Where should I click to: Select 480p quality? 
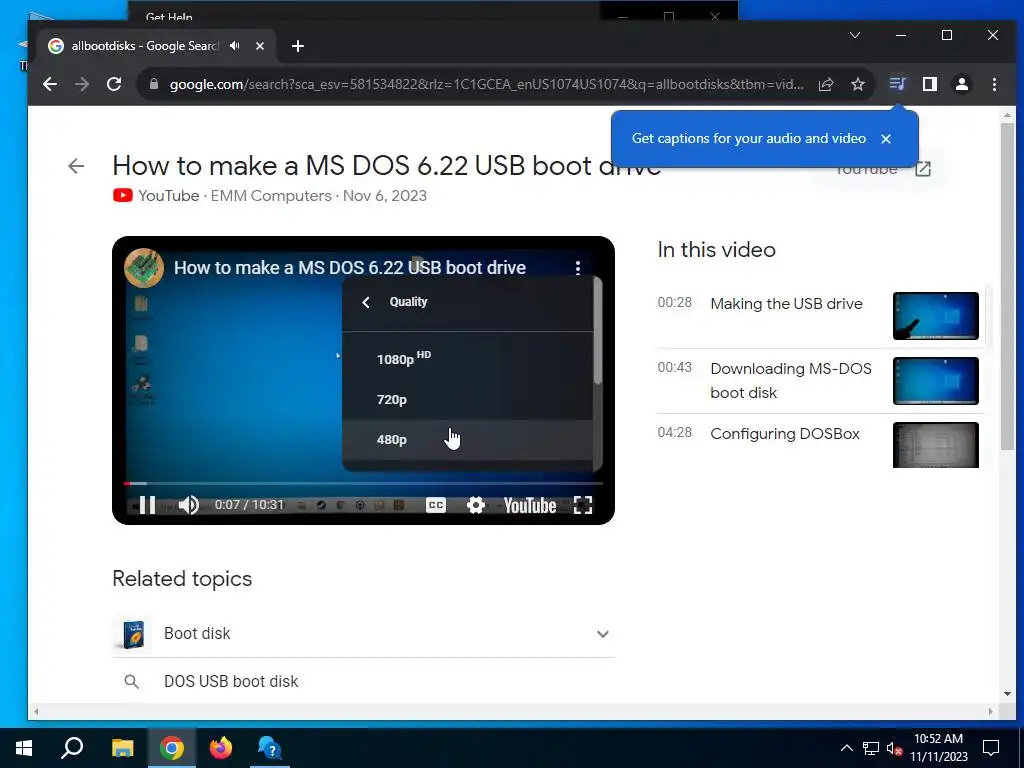pyautogui.click(x=468, y=440)
